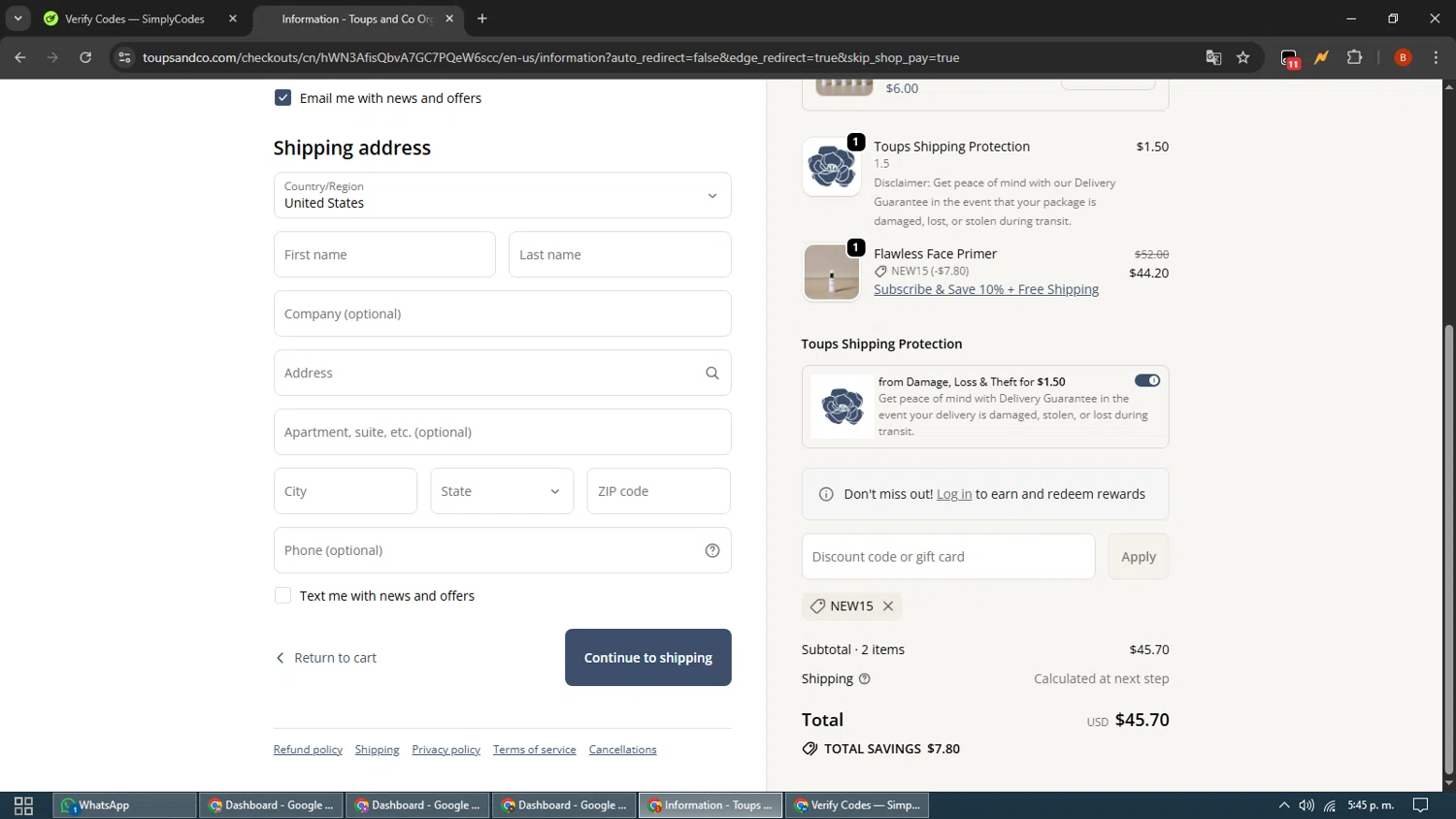
Task: Turn off the Toups Shipping Protection toggle
Action: point(1147,380)
